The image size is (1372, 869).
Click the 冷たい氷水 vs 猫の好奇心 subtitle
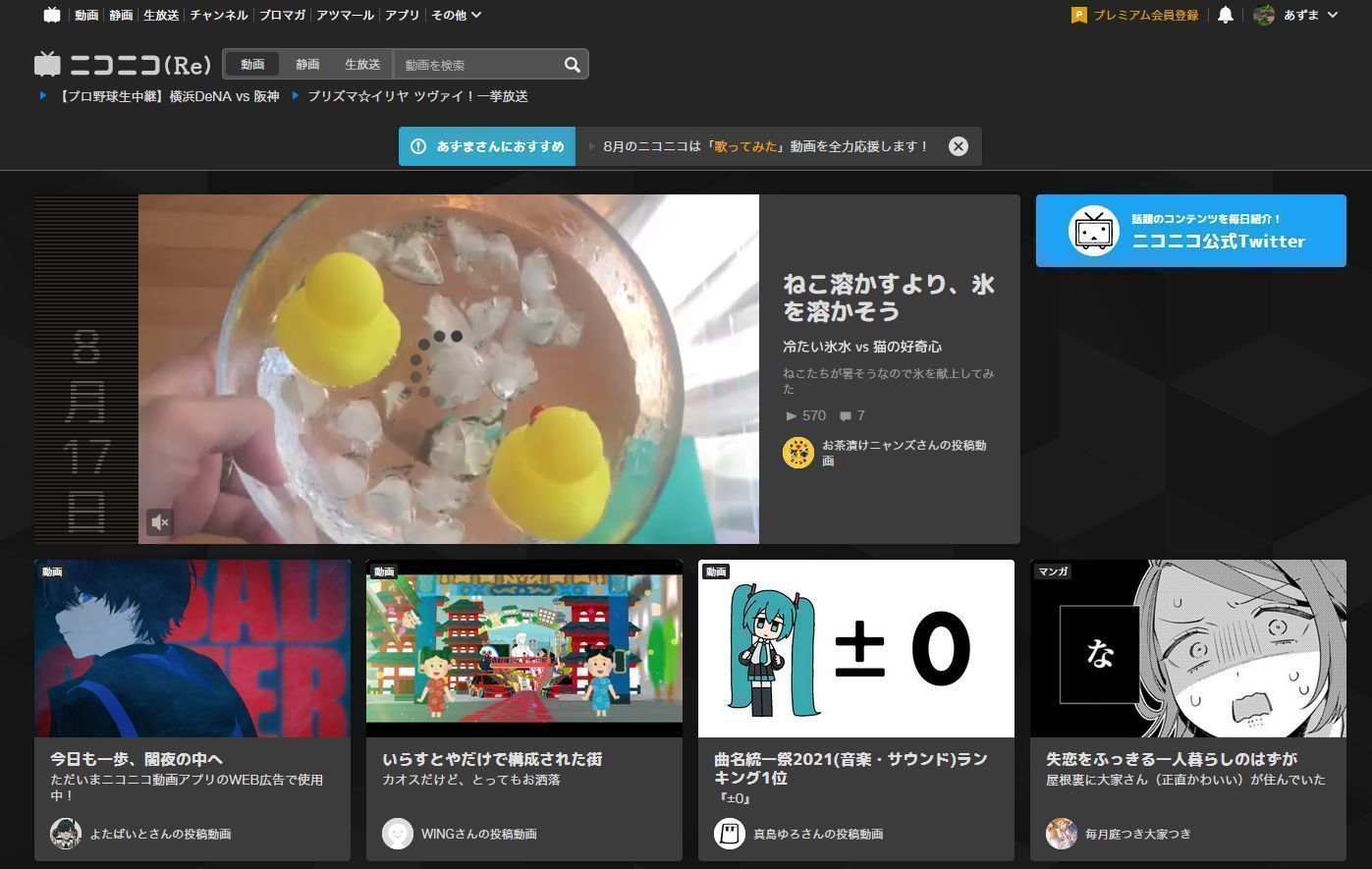(x=861, y=347)
